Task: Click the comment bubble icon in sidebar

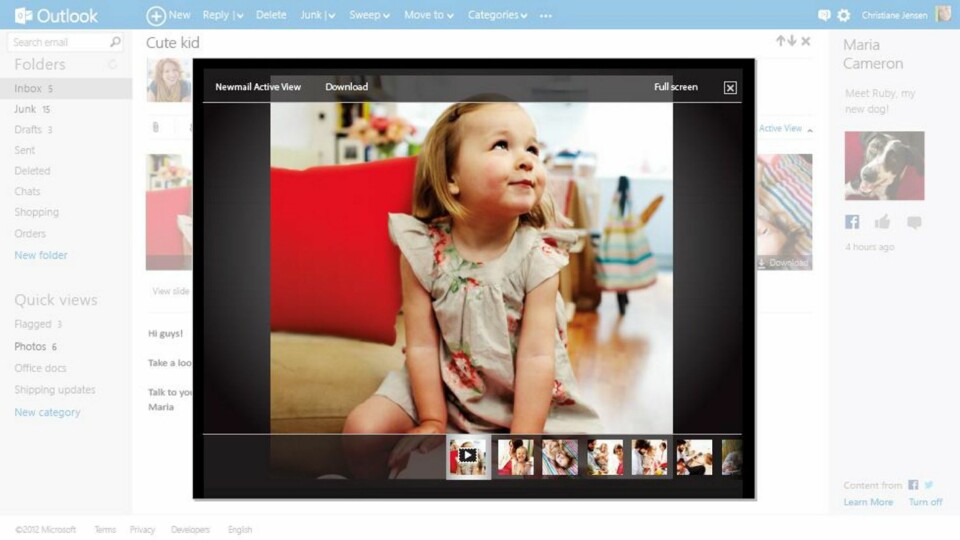Action: tap(914, 222)
